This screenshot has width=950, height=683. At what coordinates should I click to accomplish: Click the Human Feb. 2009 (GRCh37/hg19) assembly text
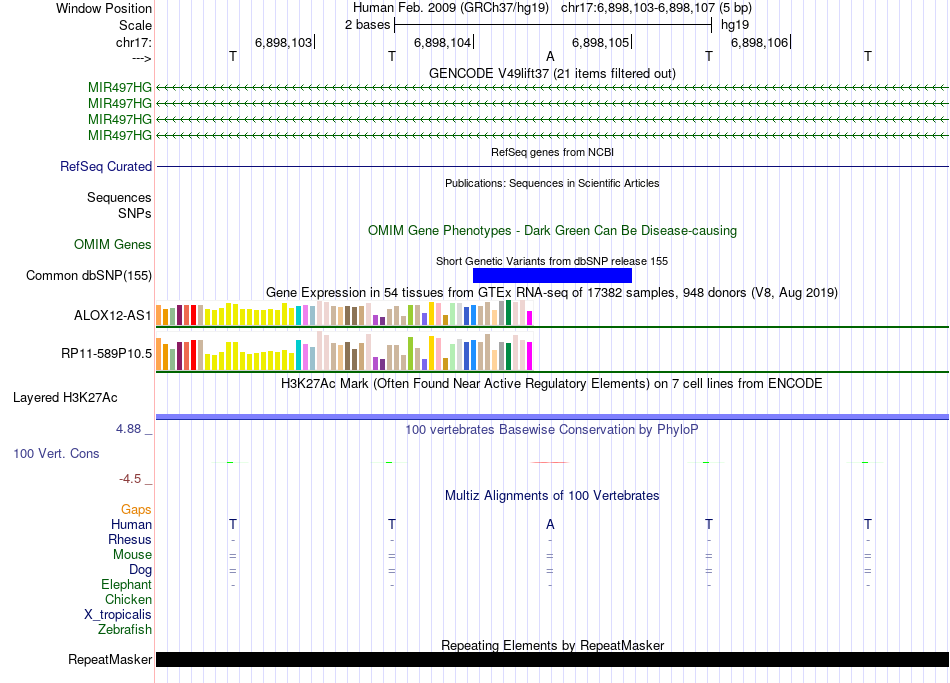tap(451, 8)
